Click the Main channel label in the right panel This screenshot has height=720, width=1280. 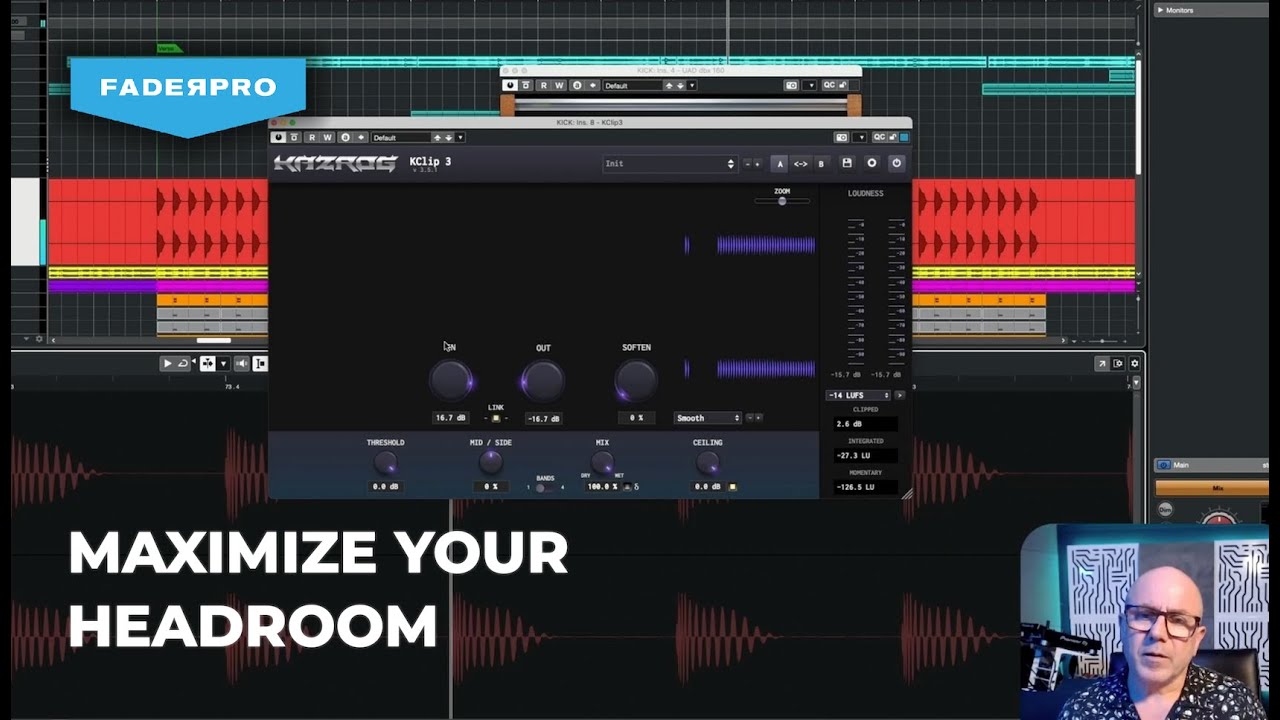point(1181,465)
